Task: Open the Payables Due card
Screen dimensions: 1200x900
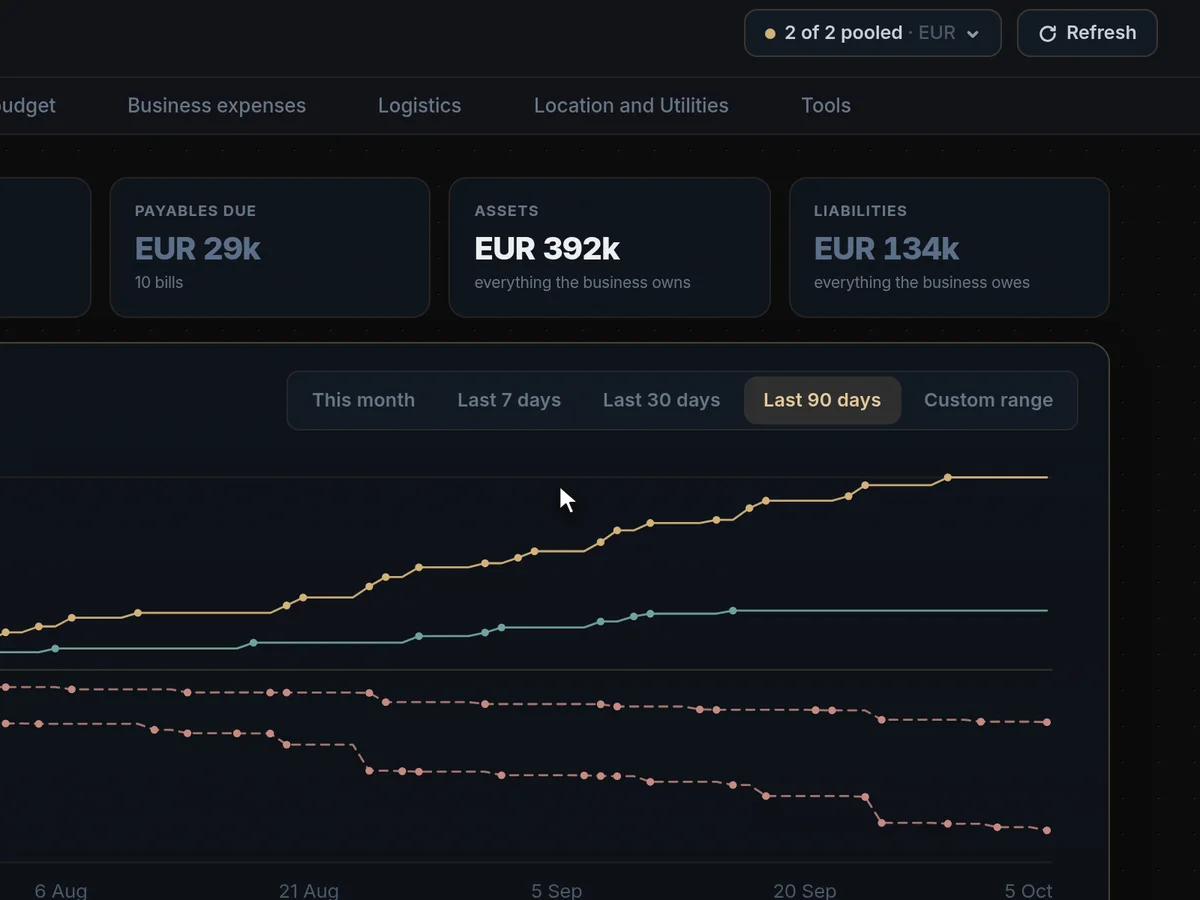Action: click(270, 248)
